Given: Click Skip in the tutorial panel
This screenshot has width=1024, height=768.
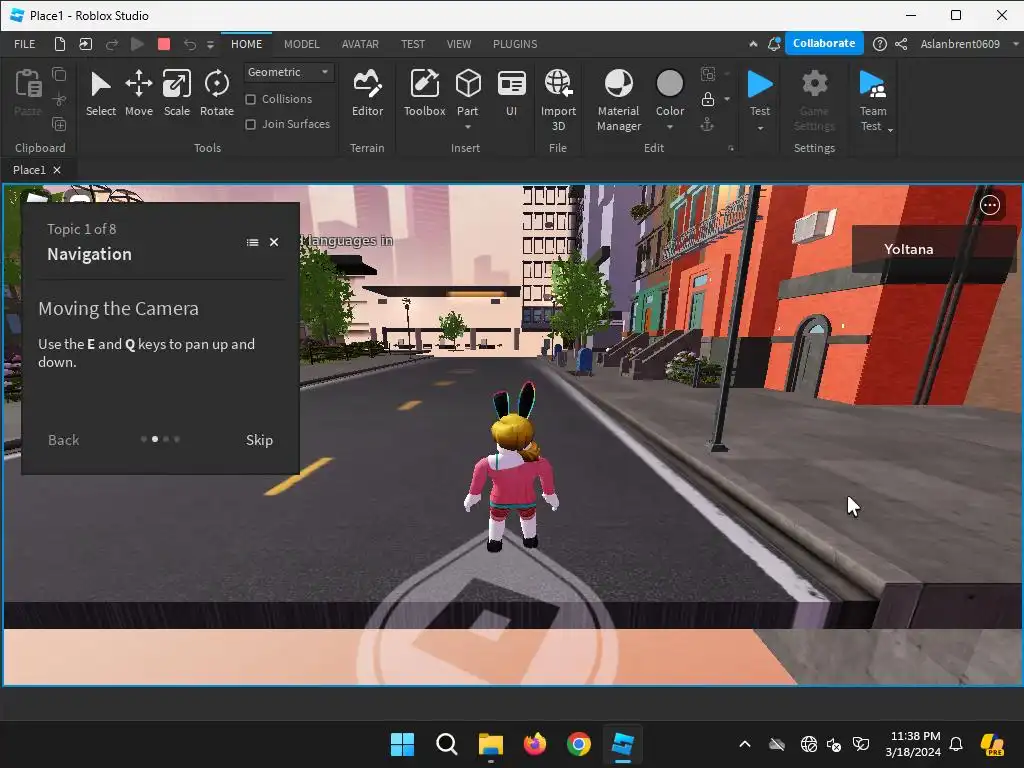Looking at the screenshot, I should [x=259, y=440].
